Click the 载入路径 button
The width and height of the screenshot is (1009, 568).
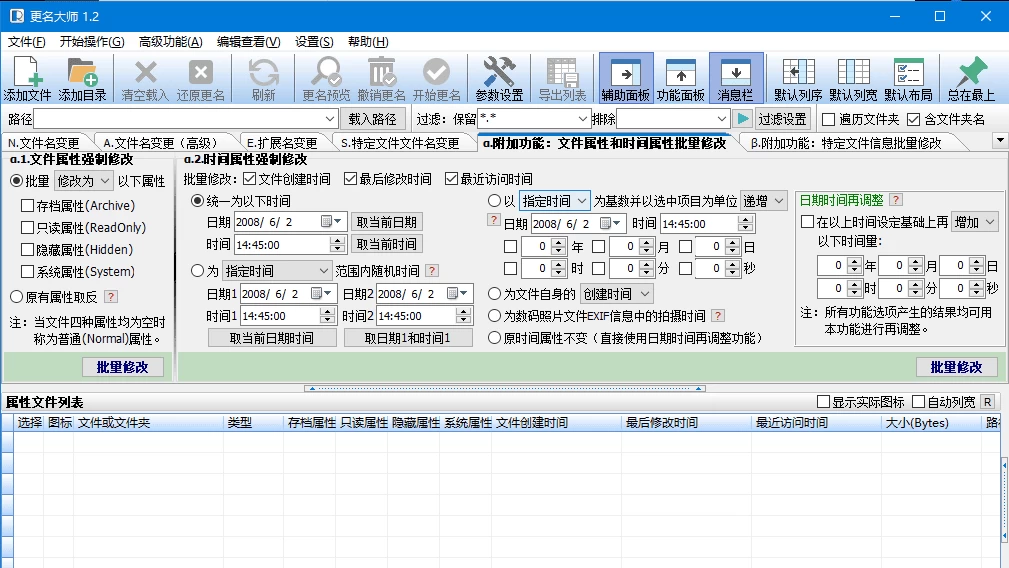tap(372, 119)
